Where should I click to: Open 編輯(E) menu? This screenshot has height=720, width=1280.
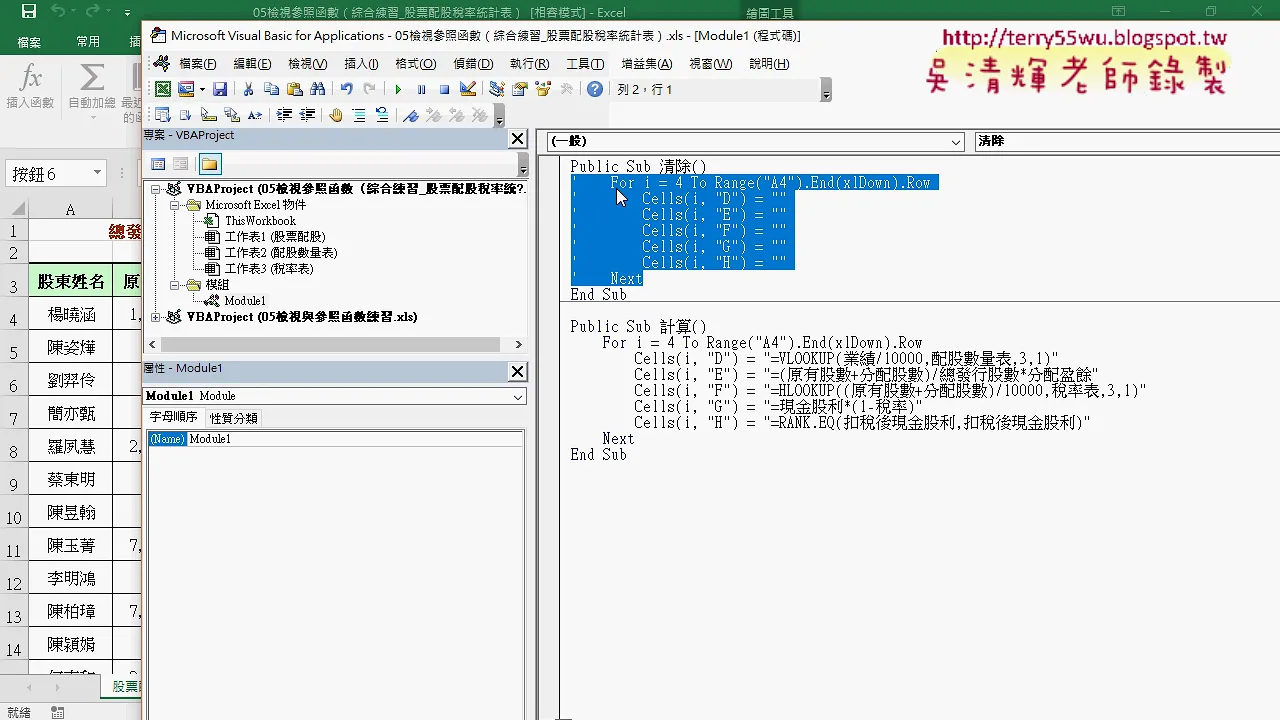pos(252,63)
